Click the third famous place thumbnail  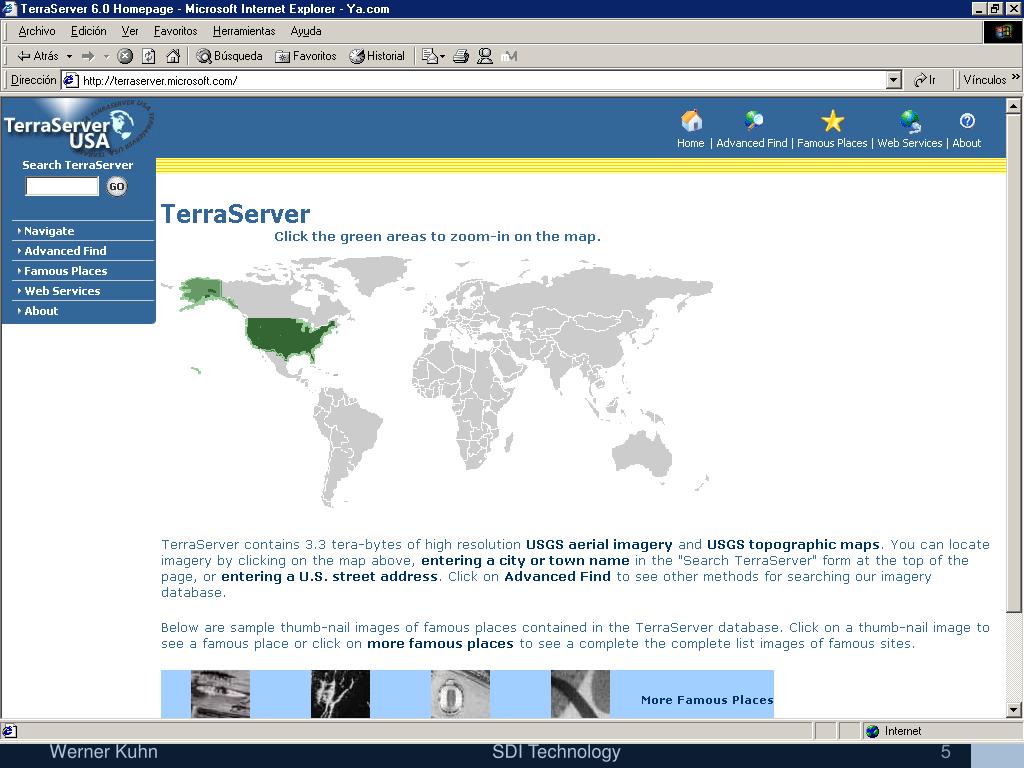460,694
